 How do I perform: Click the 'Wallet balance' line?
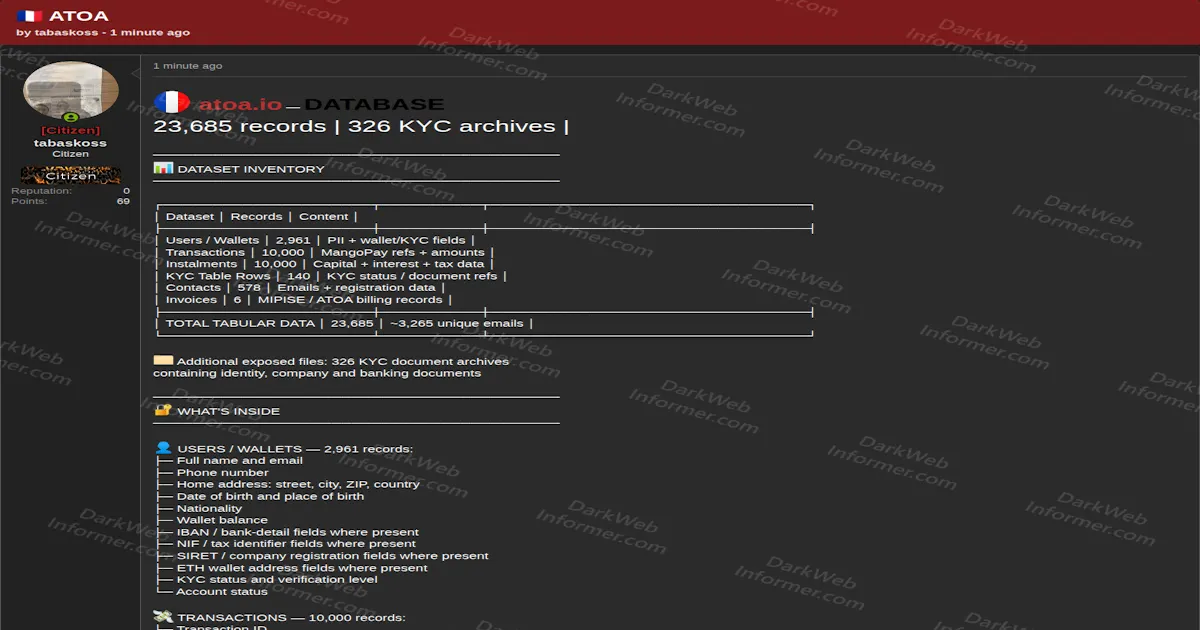(x=222, y=520)
